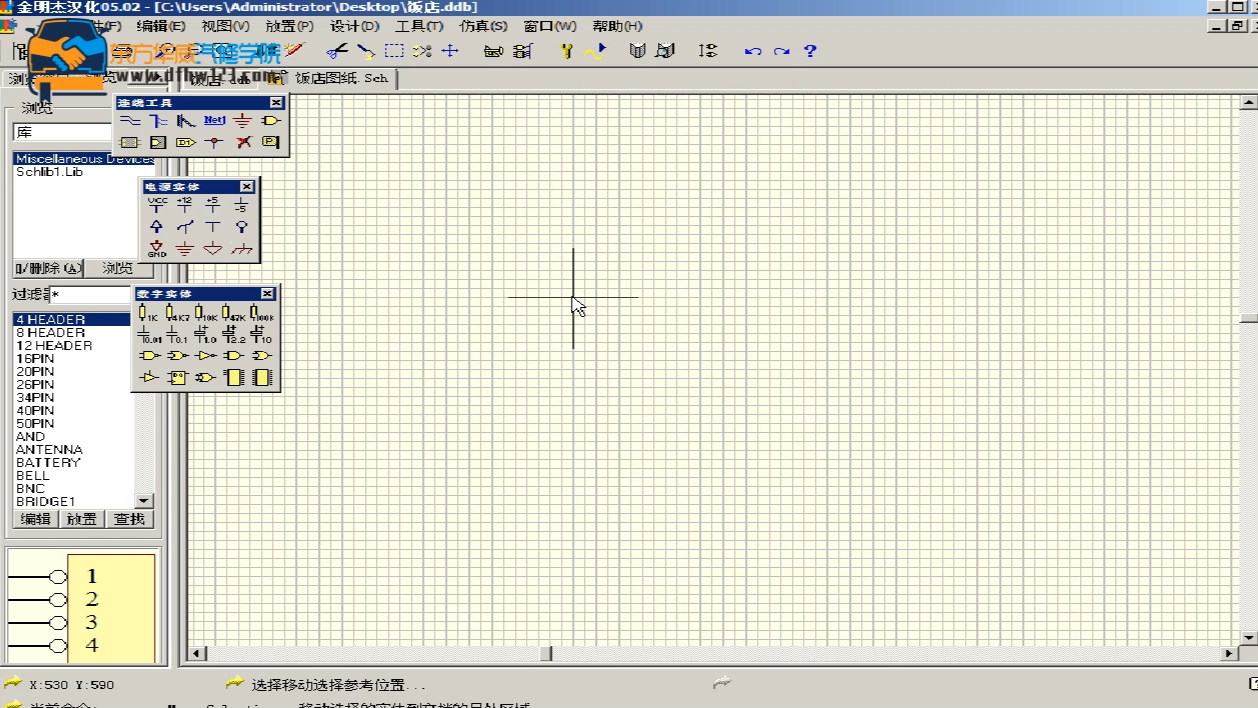Select the PCB layout directive tool
The height and width of the screenshot is (708, 1258).
tap(270, 143)
